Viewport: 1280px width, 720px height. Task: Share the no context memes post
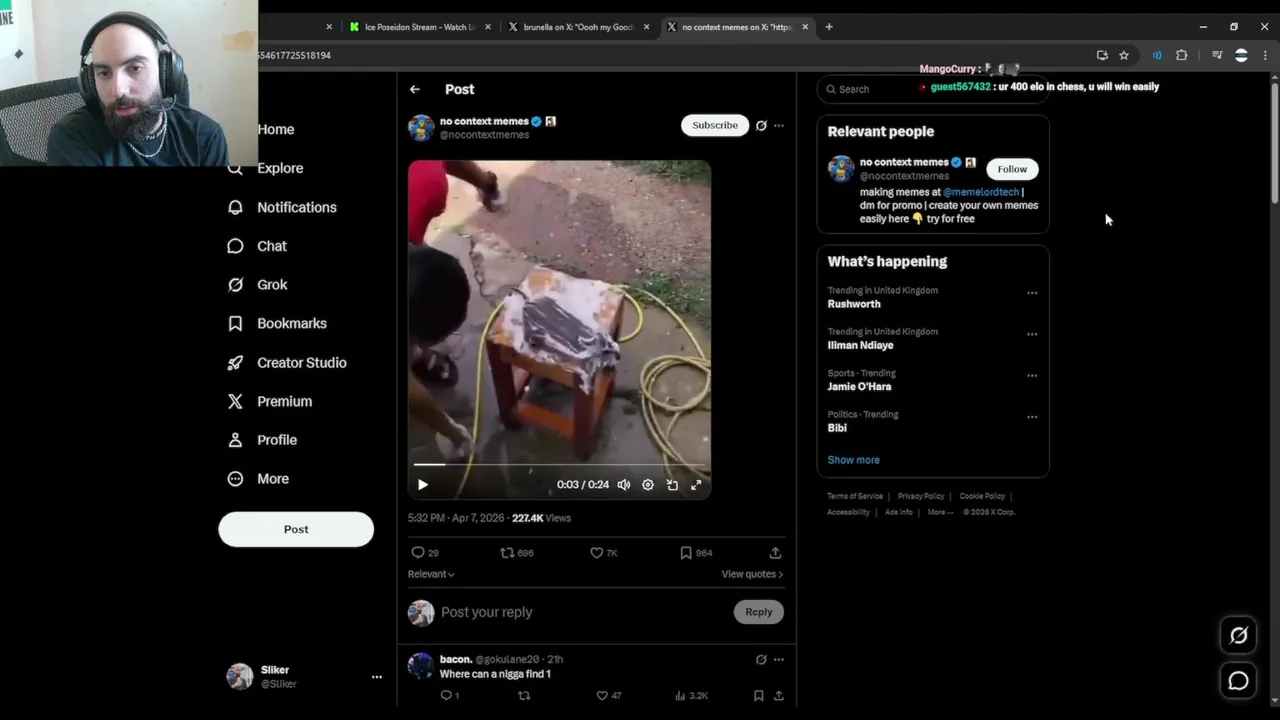(x=775, y=552)
